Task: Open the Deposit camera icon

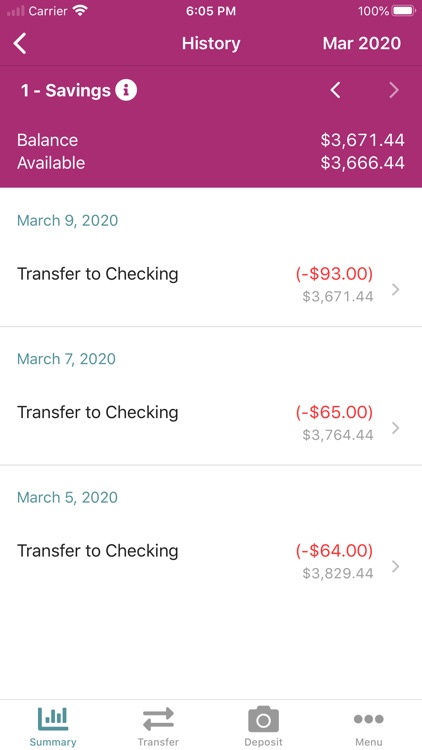Action: pyautogui.click(x=264, y=719)
